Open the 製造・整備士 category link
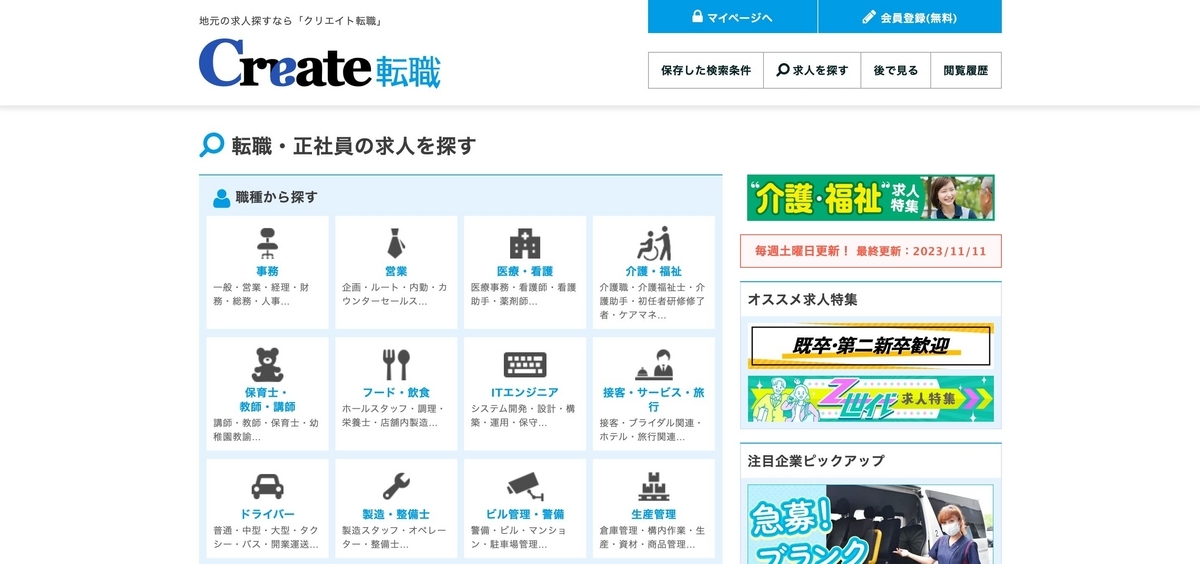 pos(396,514)
